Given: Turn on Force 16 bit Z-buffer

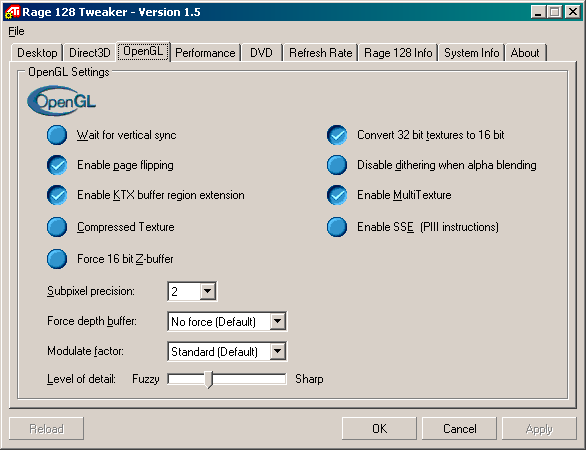Looking at the screenshot, I should click(57, 259).
